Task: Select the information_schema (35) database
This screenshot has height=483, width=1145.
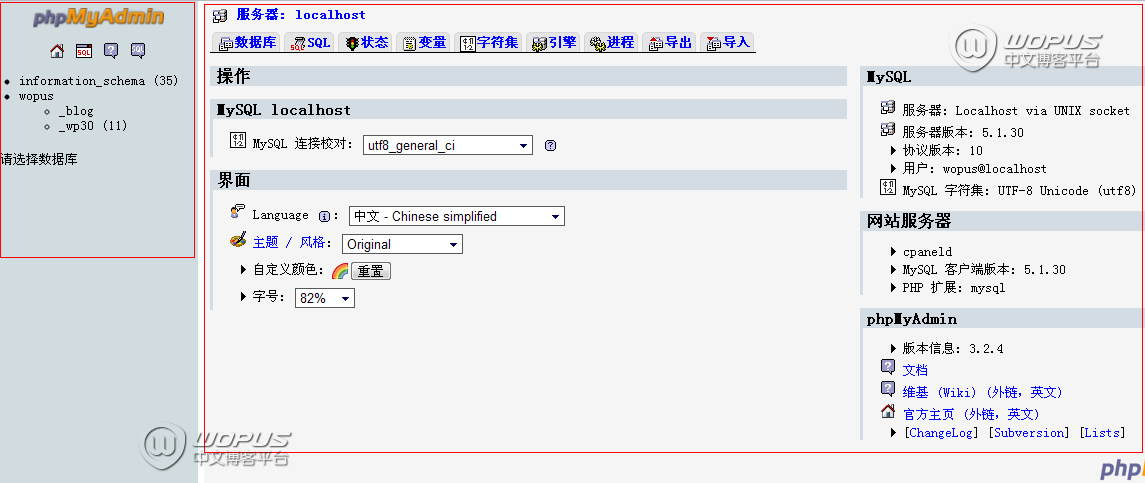Action: pyautogui.click(x=99, y=81)
